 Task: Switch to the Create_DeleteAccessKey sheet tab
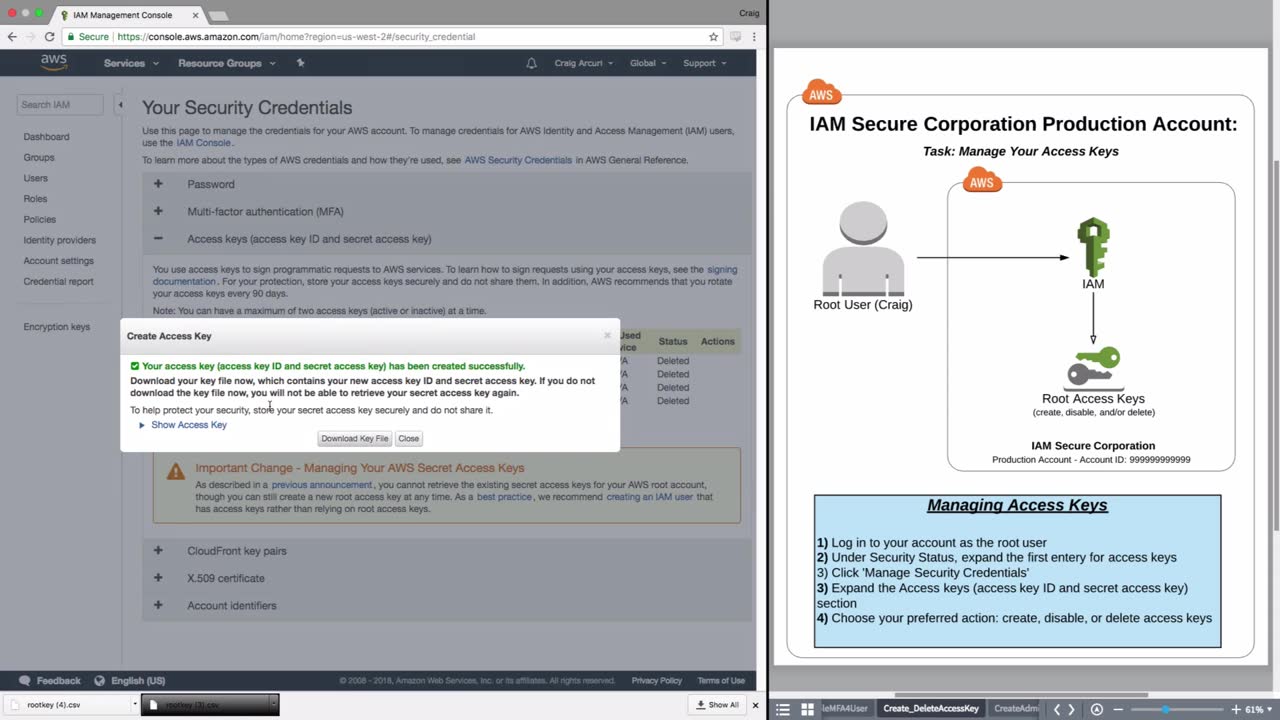(x=931, y=709)
